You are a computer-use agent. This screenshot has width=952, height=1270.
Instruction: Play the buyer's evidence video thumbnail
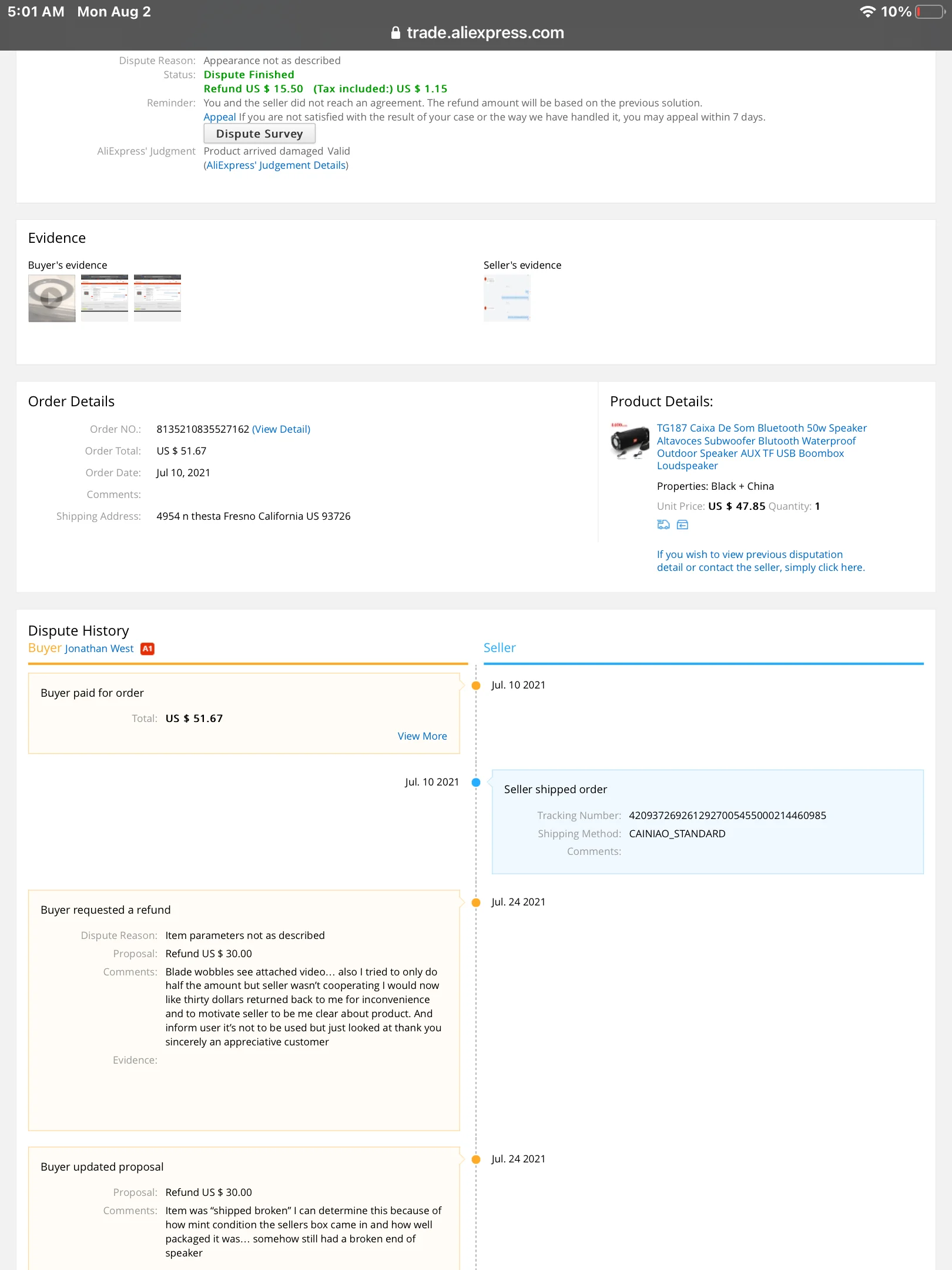tap(52, 298)
